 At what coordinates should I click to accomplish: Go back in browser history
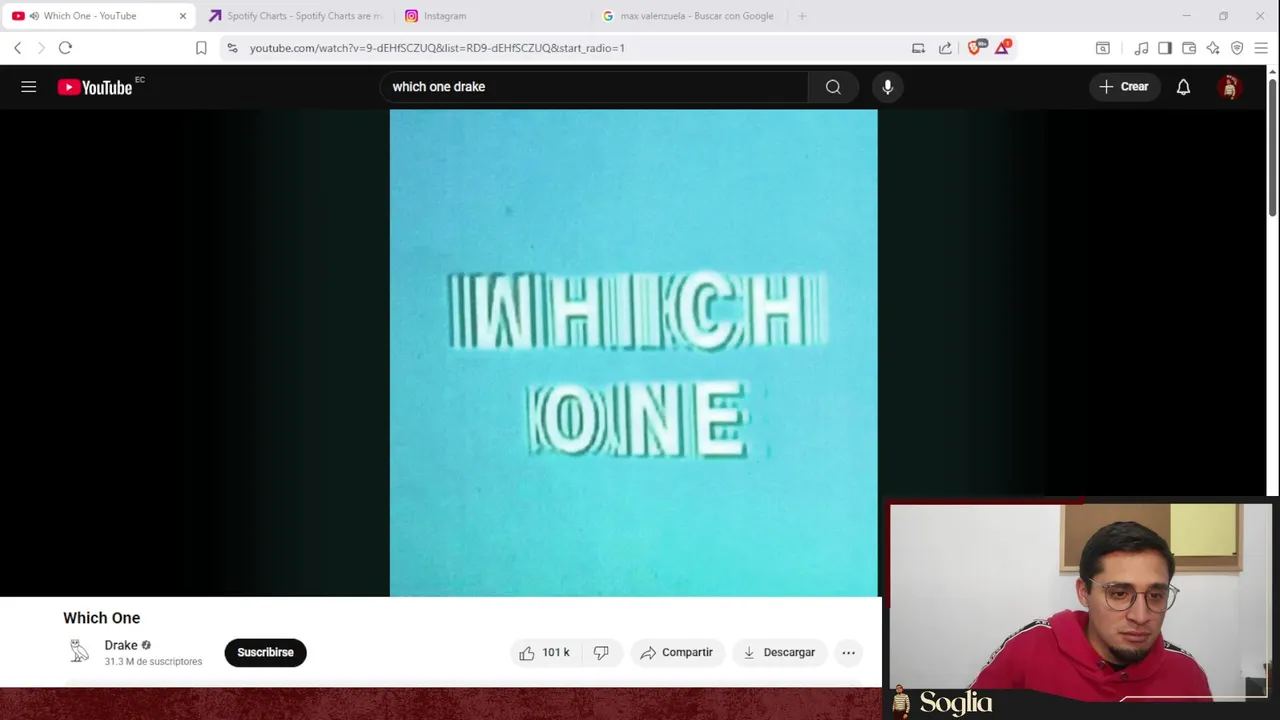pos(17,48)
